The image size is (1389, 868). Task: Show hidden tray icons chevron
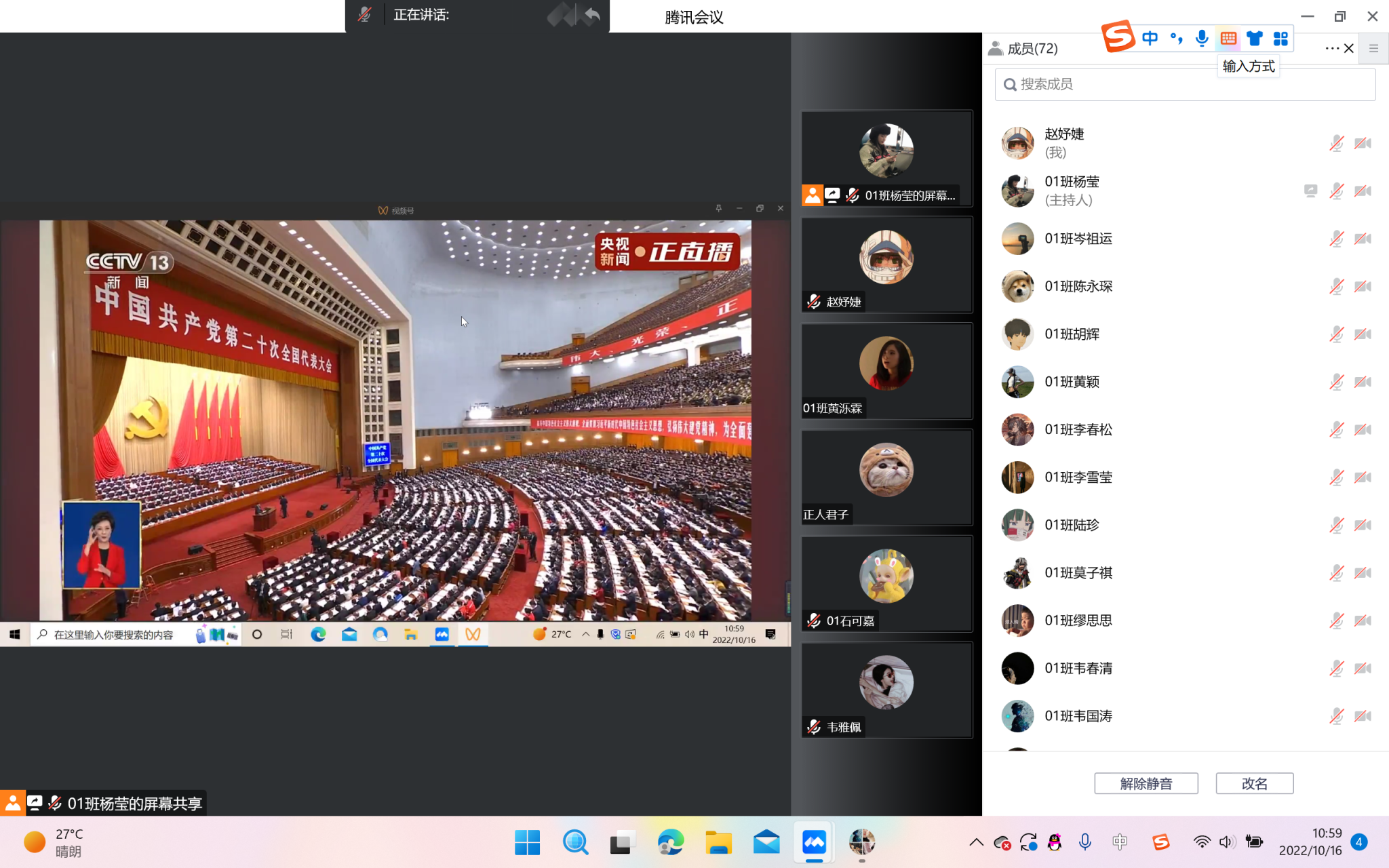pyautogui.click(x=976, y=842)
